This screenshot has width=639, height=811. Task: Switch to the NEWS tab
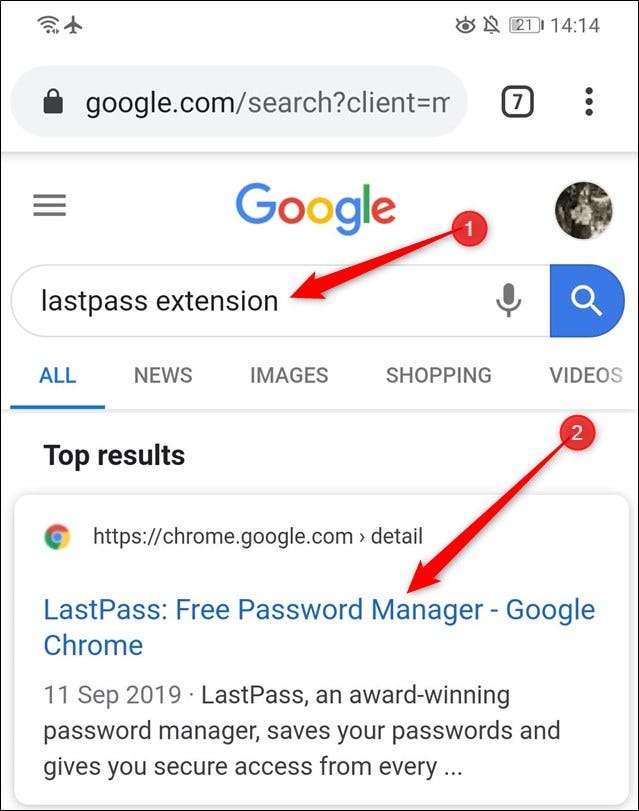tap(163, 375)
